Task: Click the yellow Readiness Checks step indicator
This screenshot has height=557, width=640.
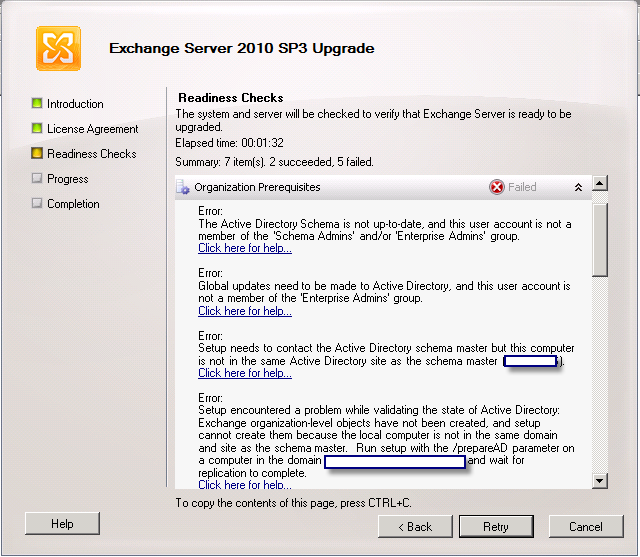Action: (37, 153)
